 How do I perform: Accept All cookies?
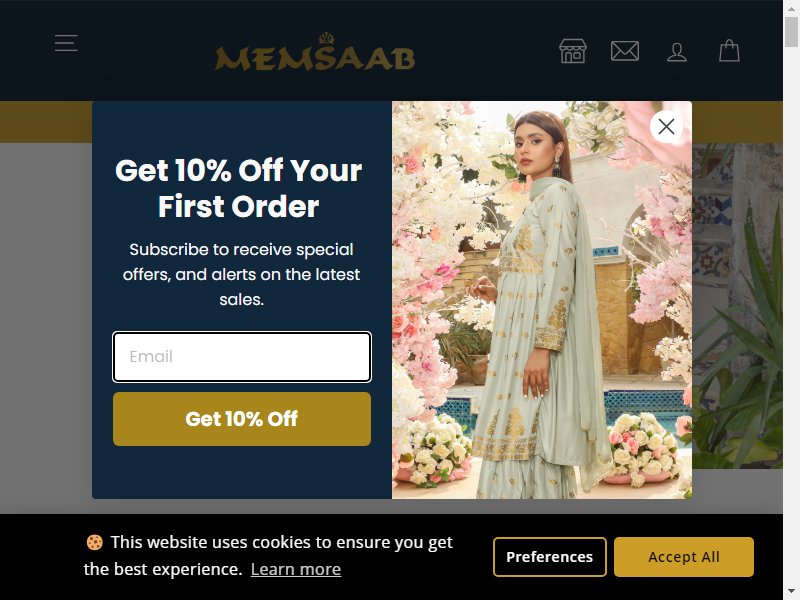(x=684, y=557)
